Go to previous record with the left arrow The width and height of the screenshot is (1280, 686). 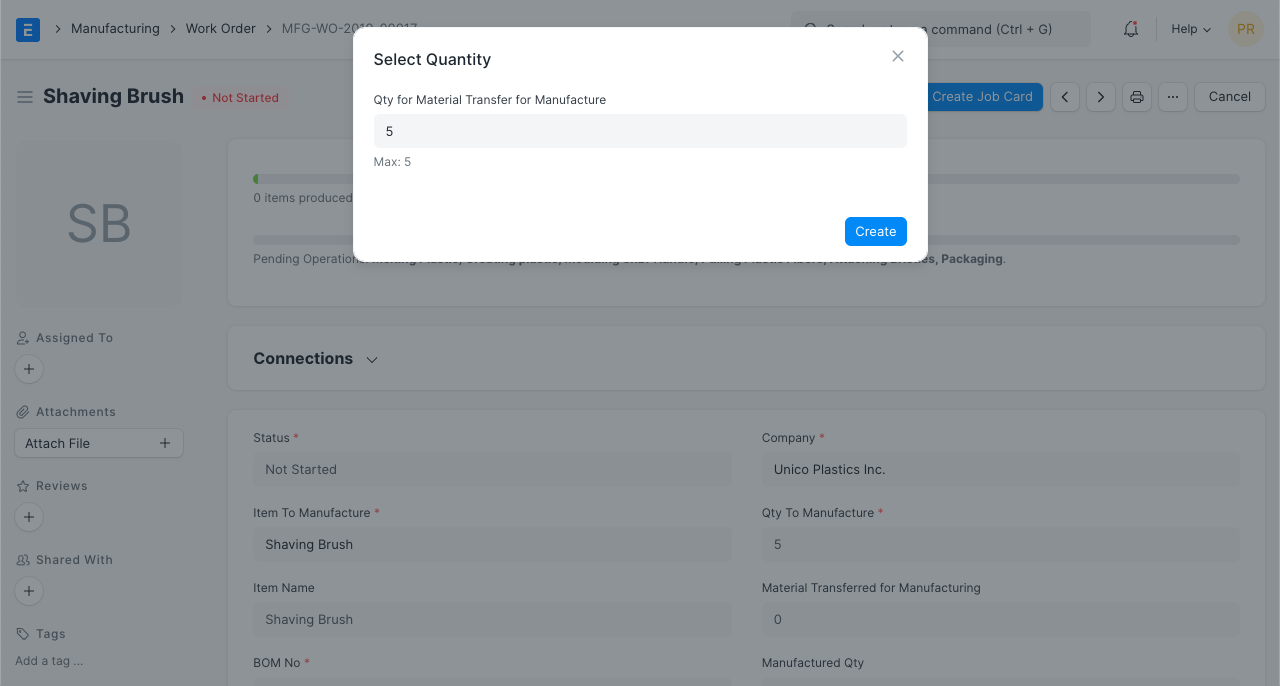click(x=1064, y=96)
